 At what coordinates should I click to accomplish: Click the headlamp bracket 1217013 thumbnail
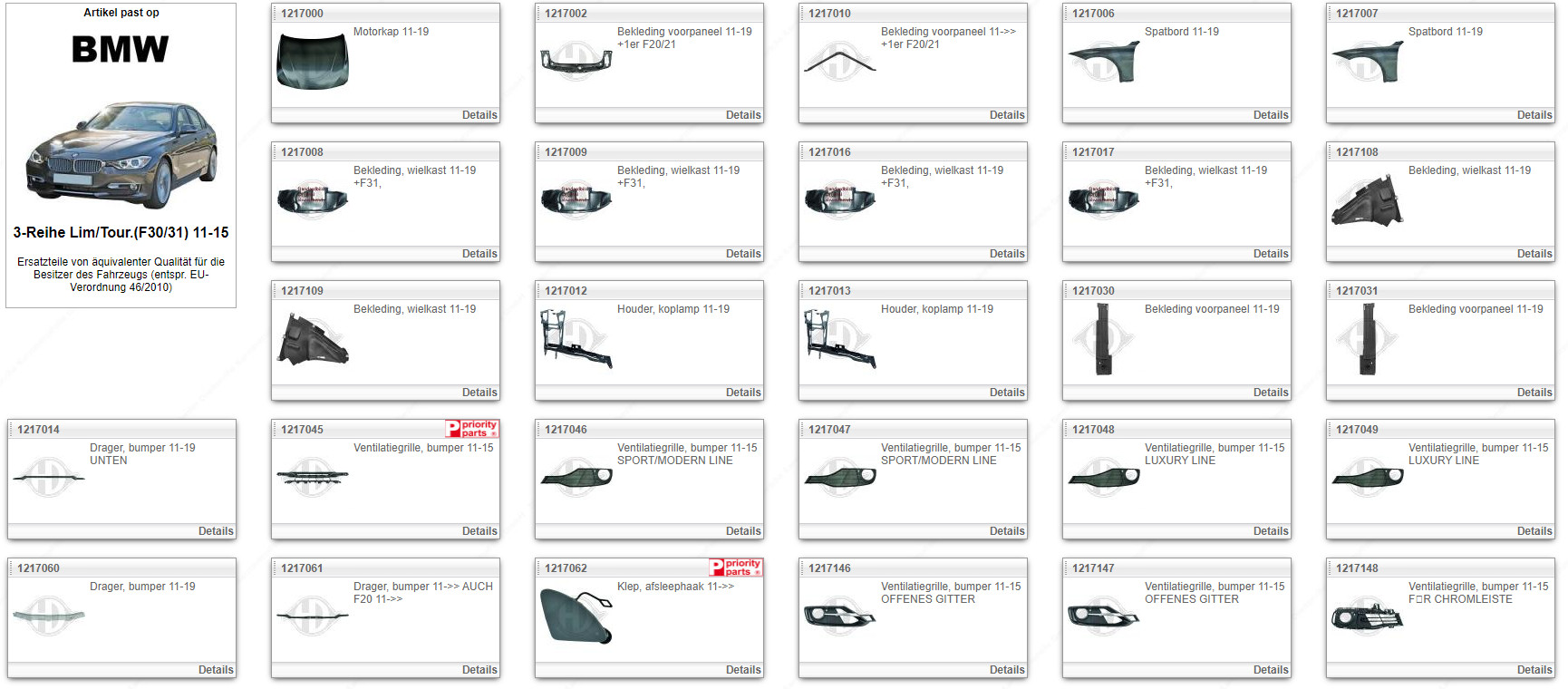[840, 339]
